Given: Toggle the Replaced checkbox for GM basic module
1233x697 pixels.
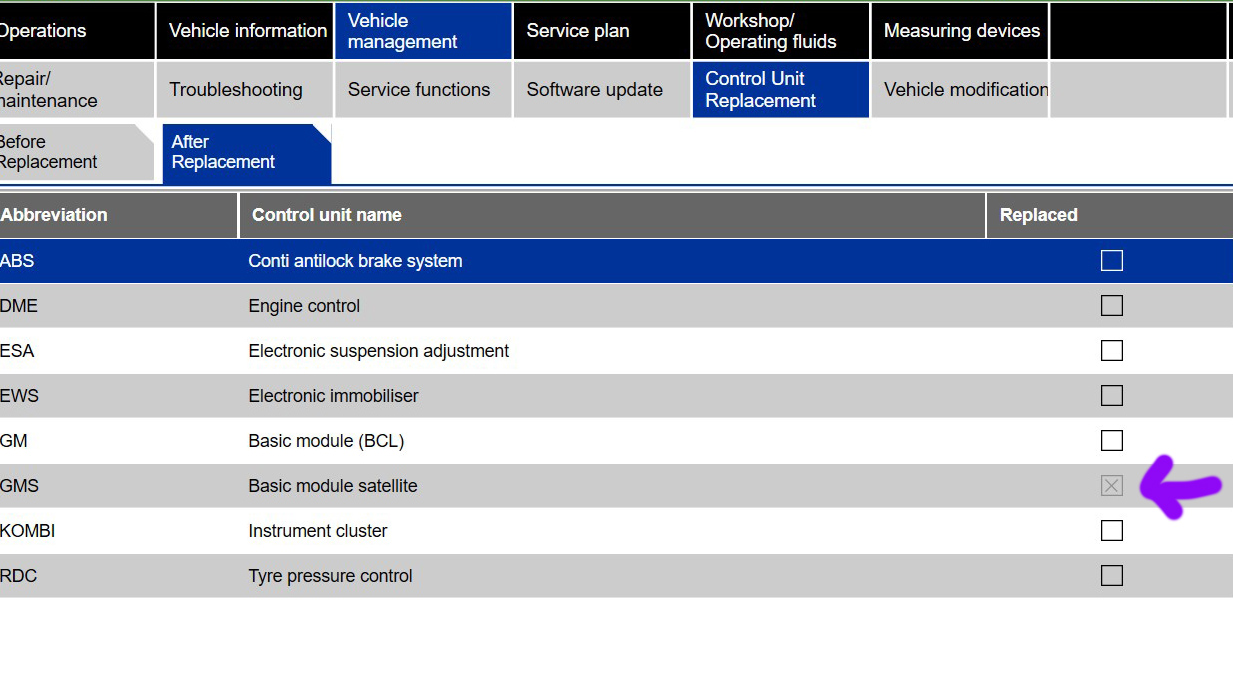Looking at the screenshot, I should click(1111, 441).
